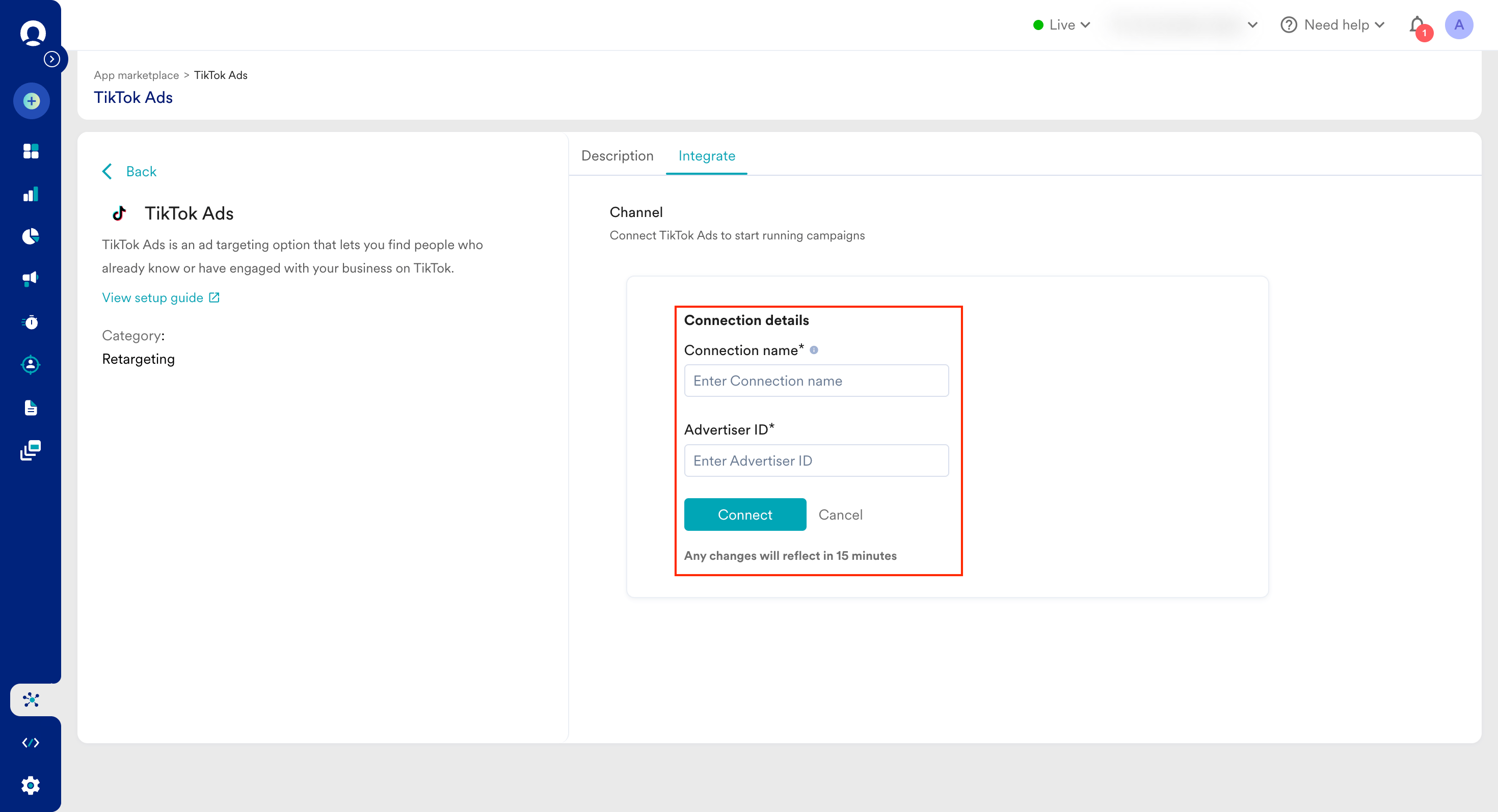Image resolution: width=1498 pixels, height=812 pixels.
Task: Focus the Advertiser ID input field
Action: (x=816, y=461)
